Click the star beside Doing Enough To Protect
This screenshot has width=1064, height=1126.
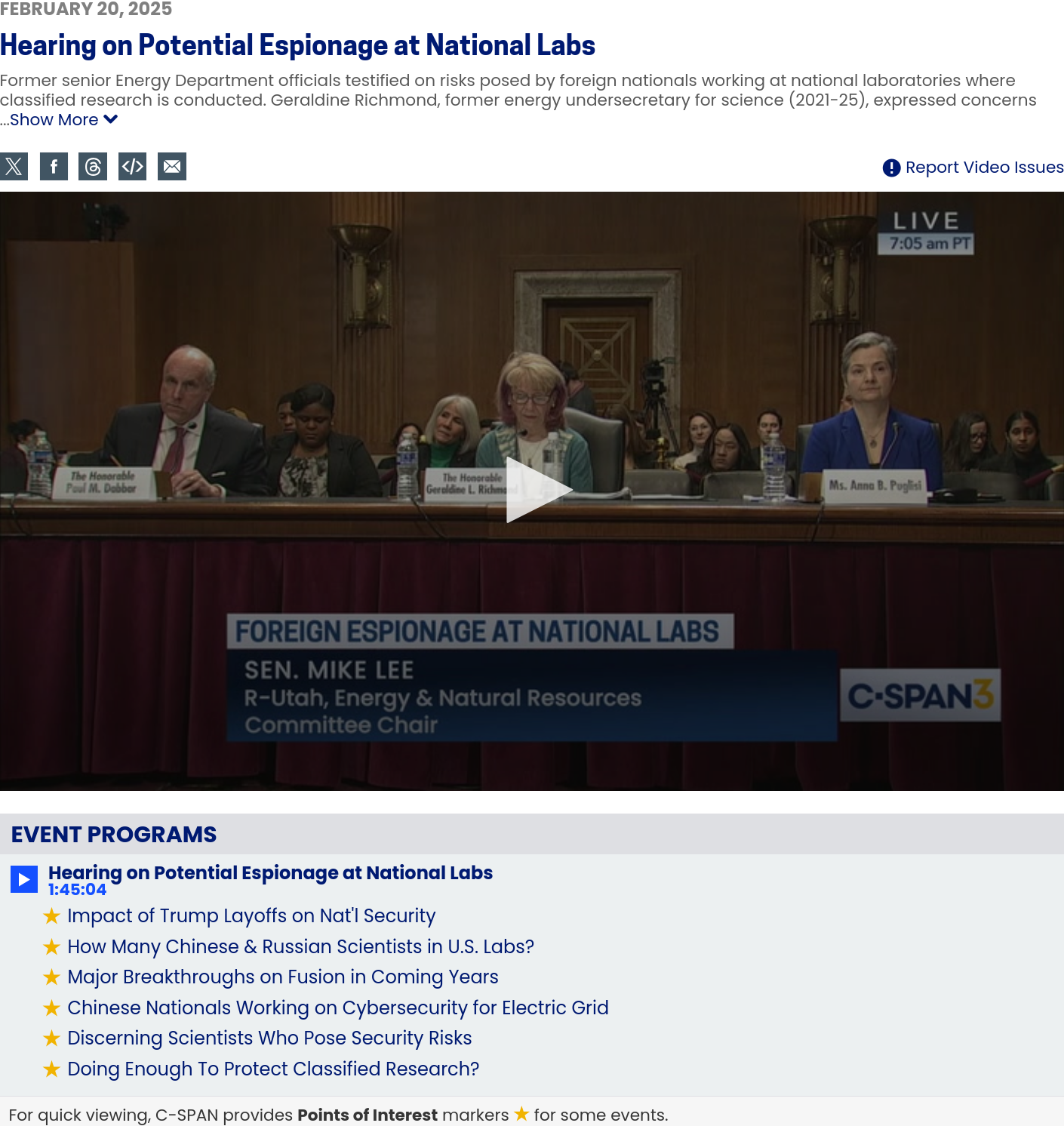[51, 1069]
